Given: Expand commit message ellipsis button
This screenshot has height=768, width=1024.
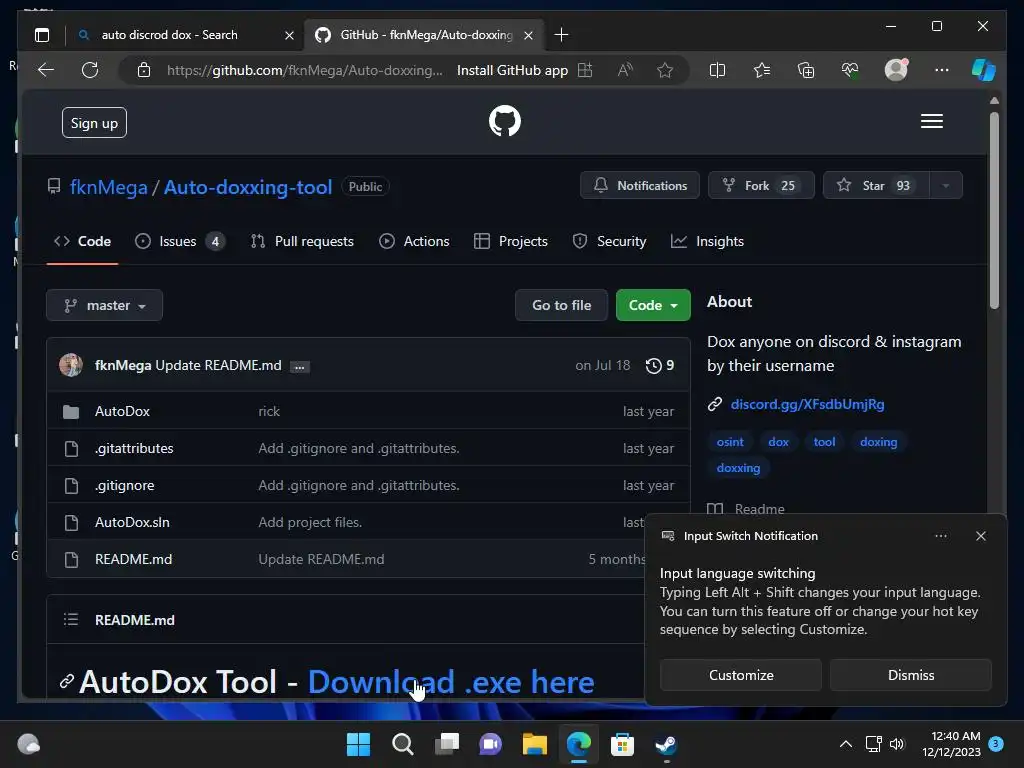Looking at the screenshot, I should 299,366.
